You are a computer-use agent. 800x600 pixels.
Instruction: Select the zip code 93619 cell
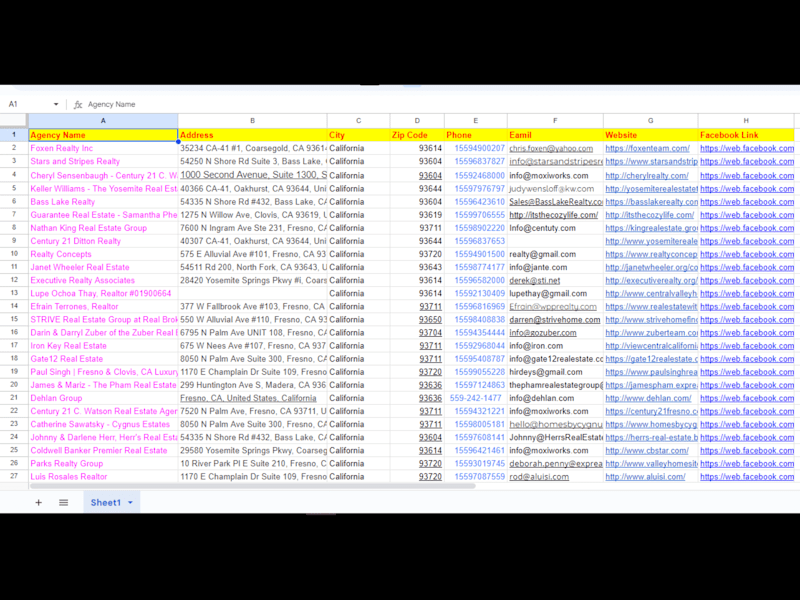[x=417, y=215]
